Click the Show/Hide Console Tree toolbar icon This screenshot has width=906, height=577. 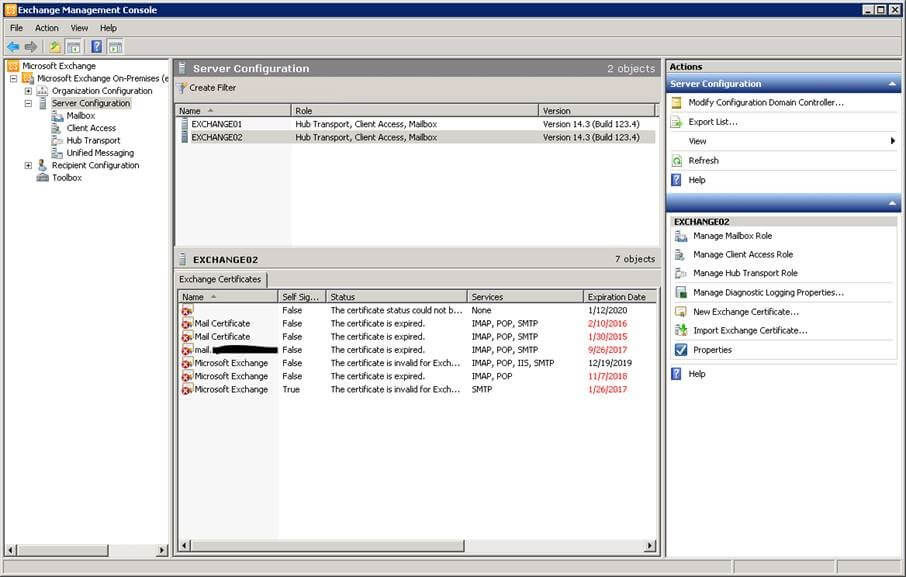(x=73, y=47)
